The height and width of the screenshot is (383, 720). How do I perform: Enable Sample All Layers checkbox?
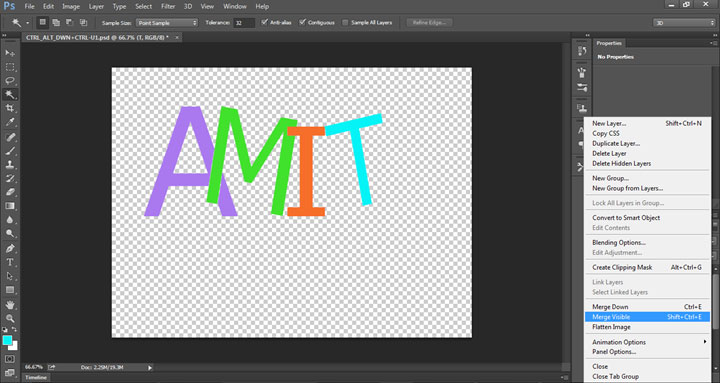tap(345, 22)
